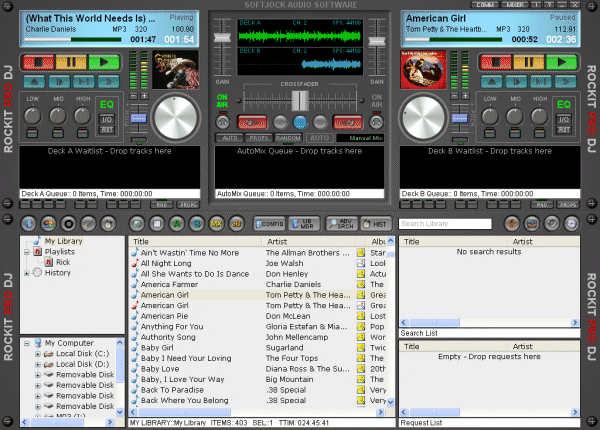600x430 pixels.
Task: Open the HIST history button
Action: pos(376,224)
